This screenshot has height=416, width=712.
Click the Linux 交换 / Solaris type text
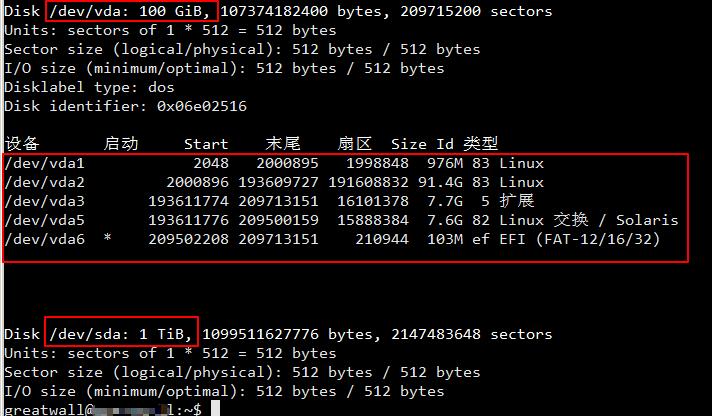tap(589, 220)
